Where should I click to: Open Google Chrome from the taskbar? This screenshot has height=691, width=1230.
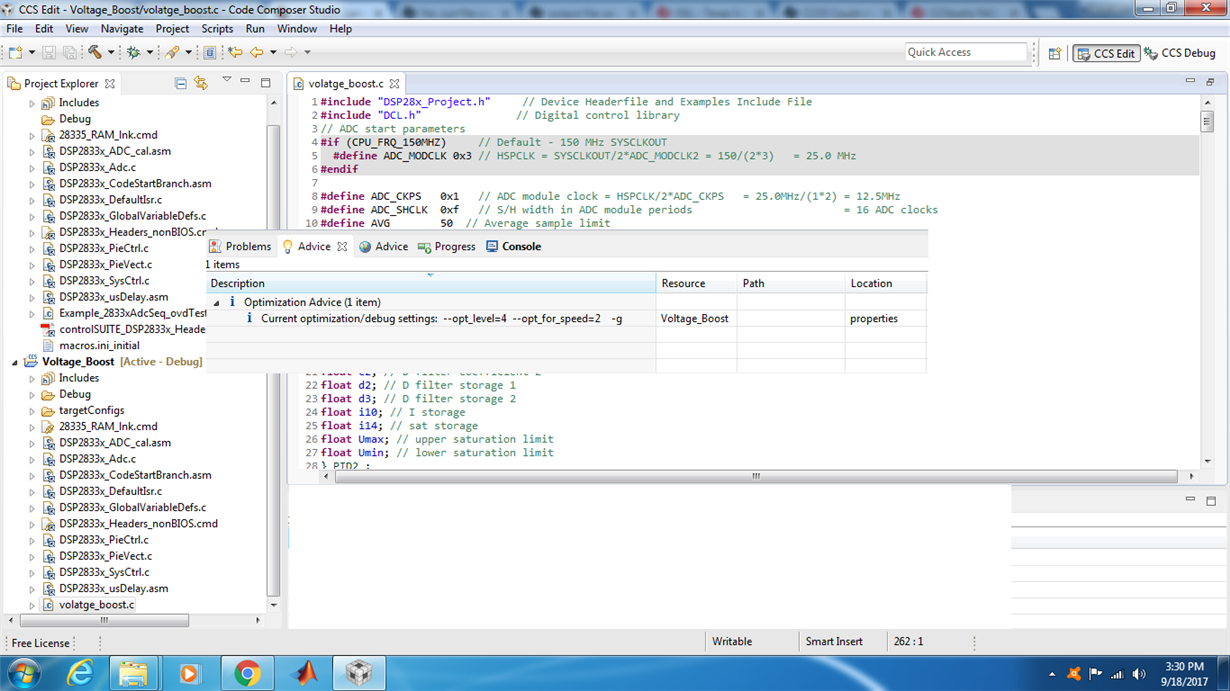point(247,673)
